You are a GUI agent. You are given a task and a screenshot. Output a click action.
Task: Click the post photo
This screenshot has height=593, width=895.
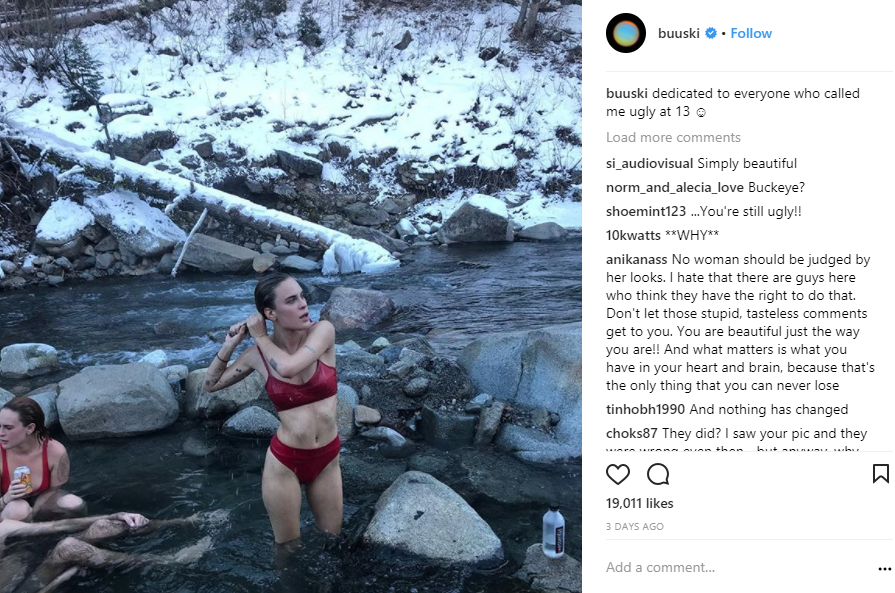point(290,296)
